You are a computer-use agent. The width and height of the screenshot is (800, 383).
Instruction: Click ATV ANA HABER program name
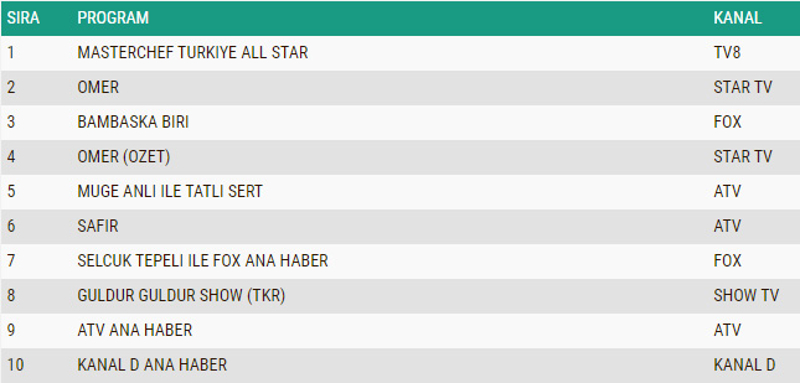coord(135,330)
